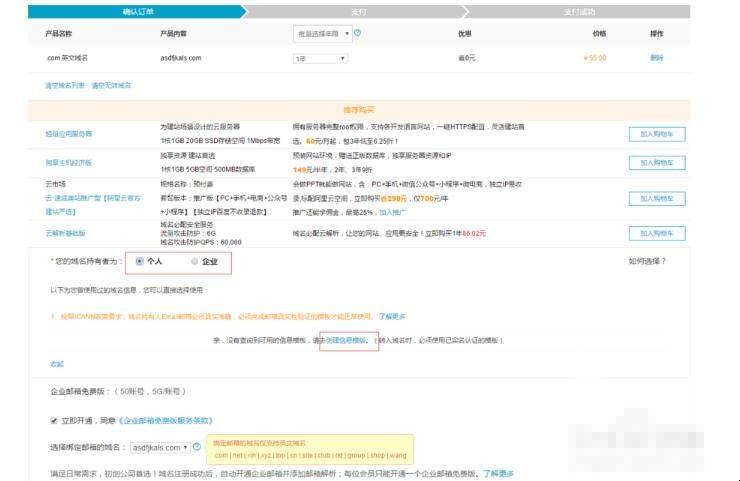Image resolution: width=740 pixels, height=481 pixels.
Task: Toggle the 立即开通 checkbox
Action: [x=54, y=420]
